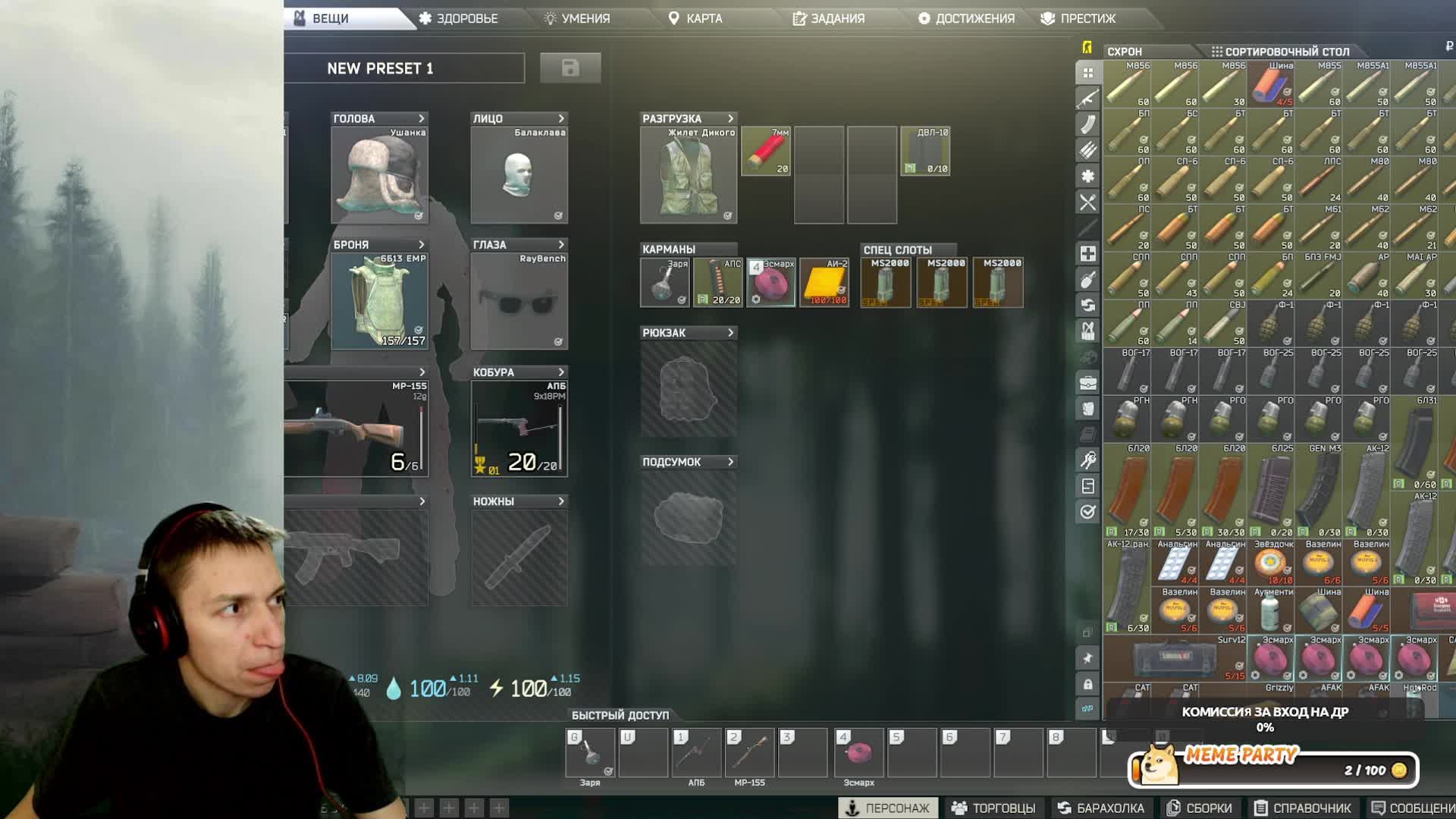Filter stash by weapons icon
This screenshot has width=1456, height=819.
(x=1087, y=99)
